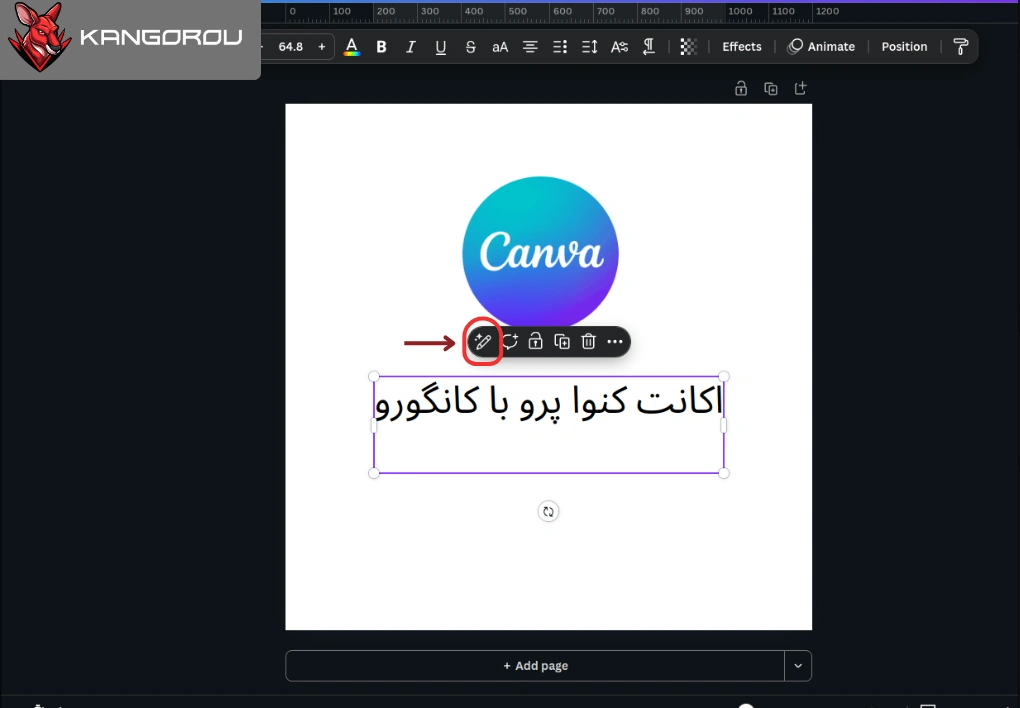The image size is (1020, 708).
Task: Open the Position panel
Action: pos(904,47)
